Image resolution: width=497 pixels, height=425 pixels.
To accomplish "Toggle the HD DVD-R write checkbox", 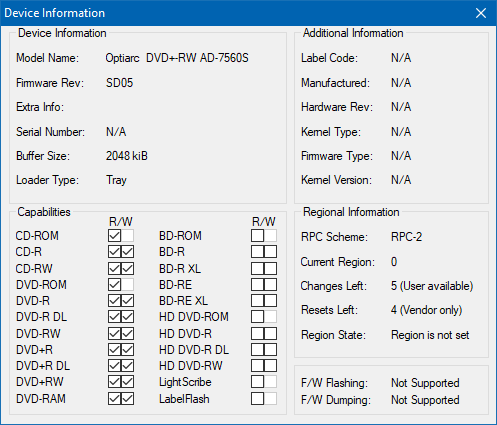I will tap(271, 333).
